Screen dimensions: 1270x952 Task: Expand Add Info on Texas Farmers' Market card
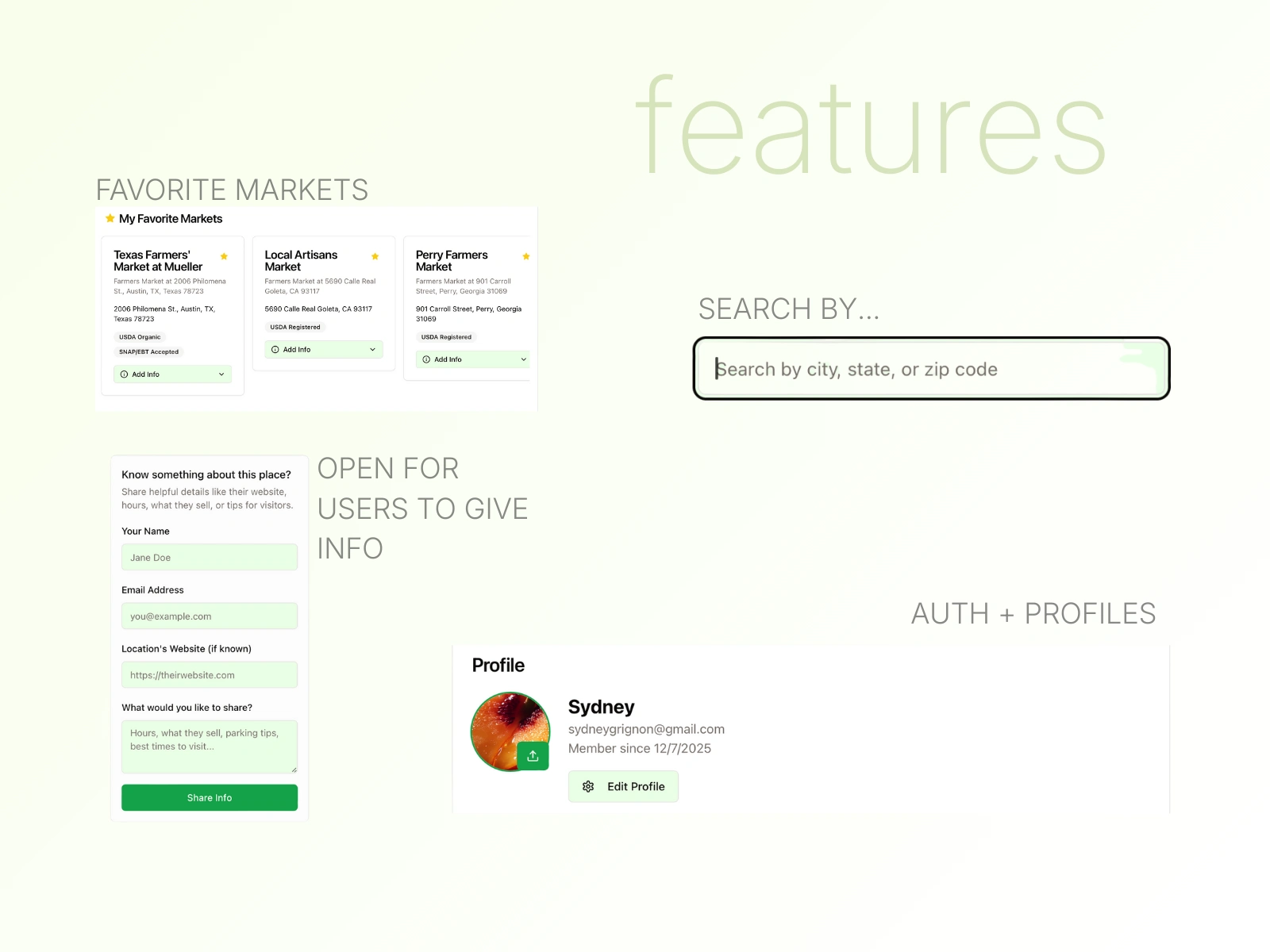171,374
